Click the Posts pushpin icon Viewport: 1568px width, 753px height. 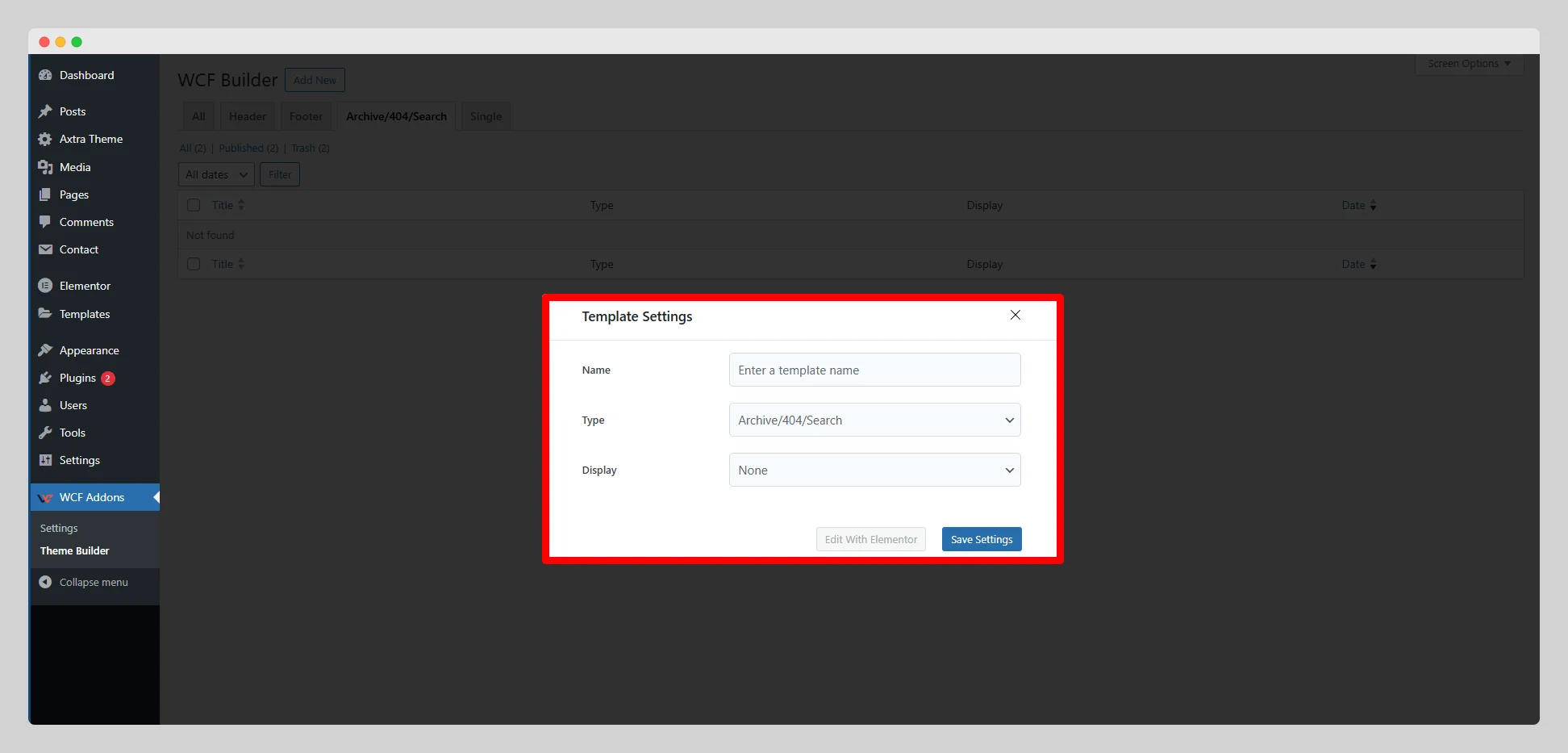45,111
